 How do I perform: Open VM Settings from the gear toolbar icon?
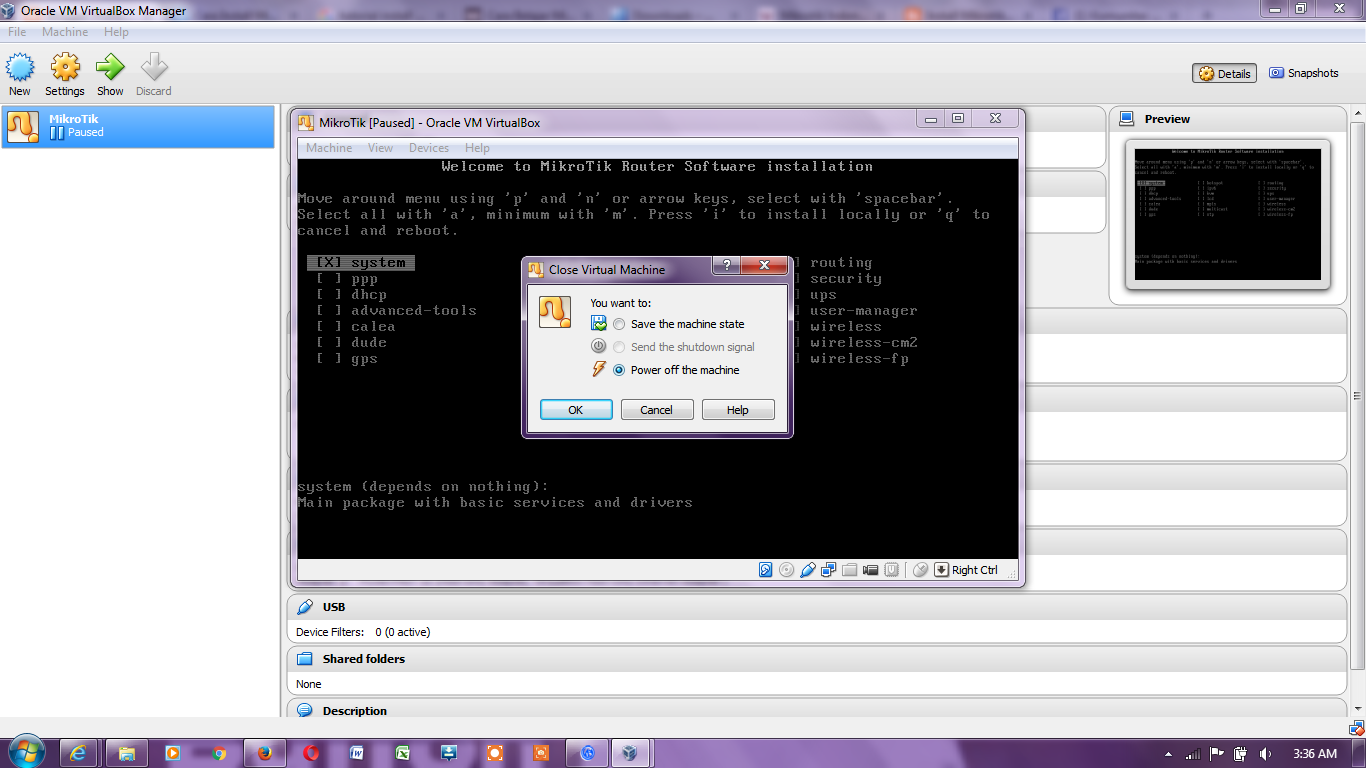coord(65,75)
